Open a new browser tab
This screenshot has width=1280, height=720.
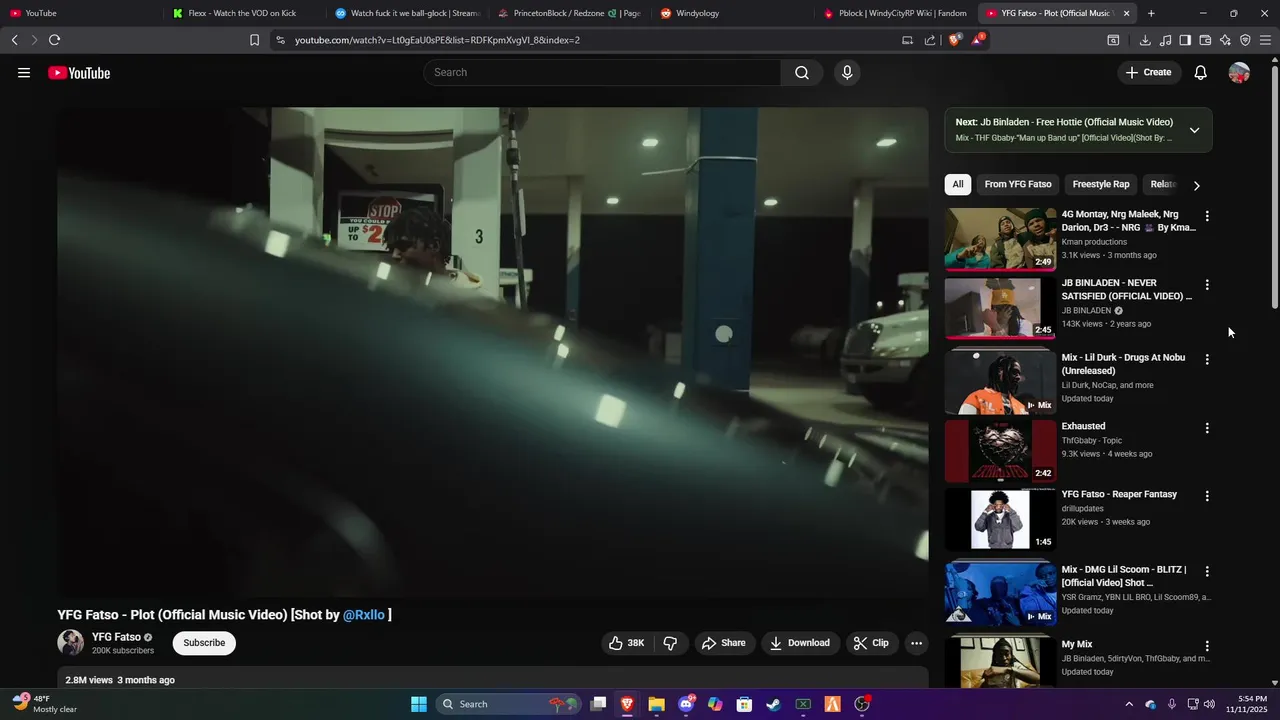1151,13
